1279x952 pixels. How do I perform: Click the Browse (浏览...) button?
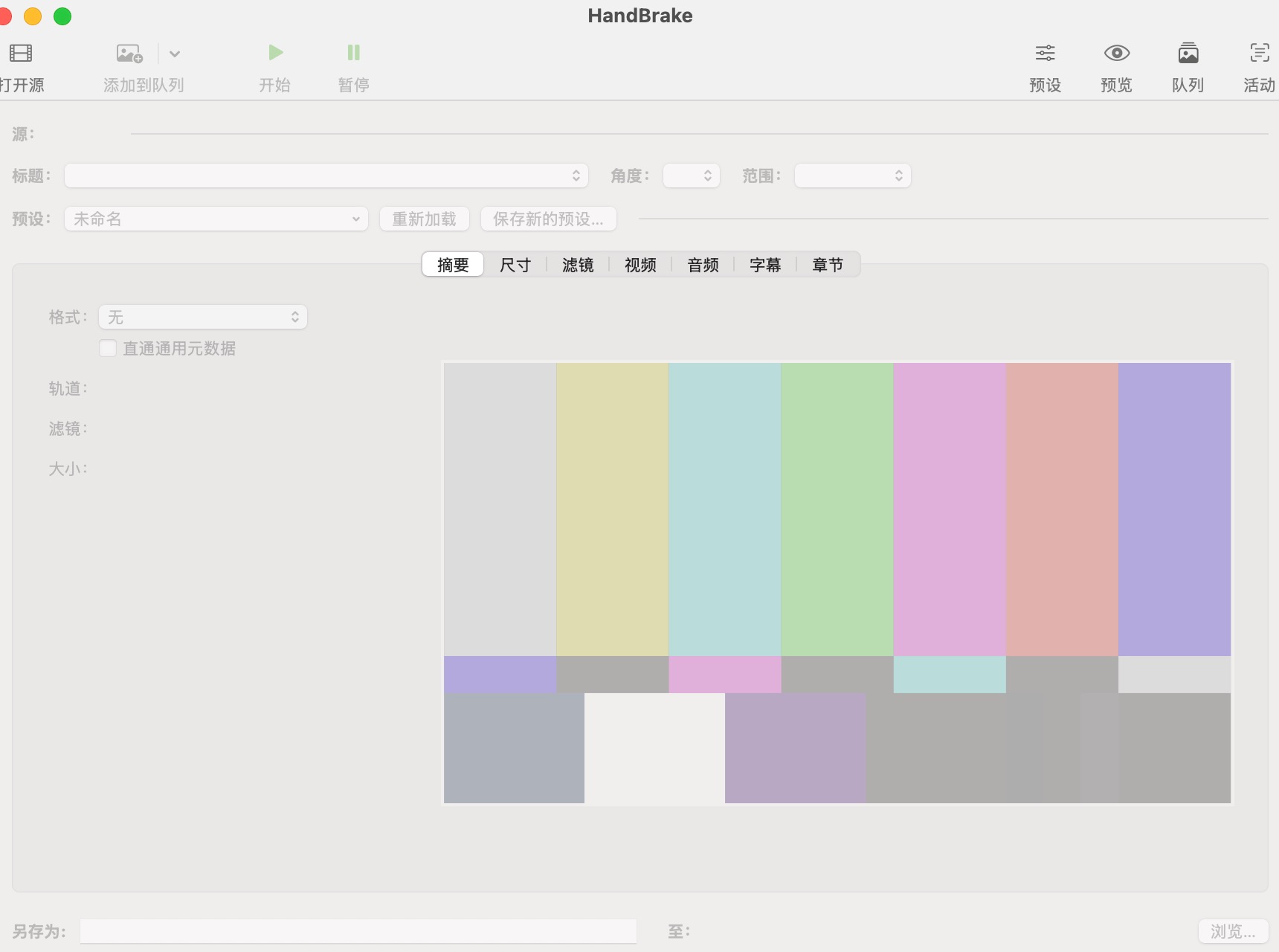point(1233,931)
